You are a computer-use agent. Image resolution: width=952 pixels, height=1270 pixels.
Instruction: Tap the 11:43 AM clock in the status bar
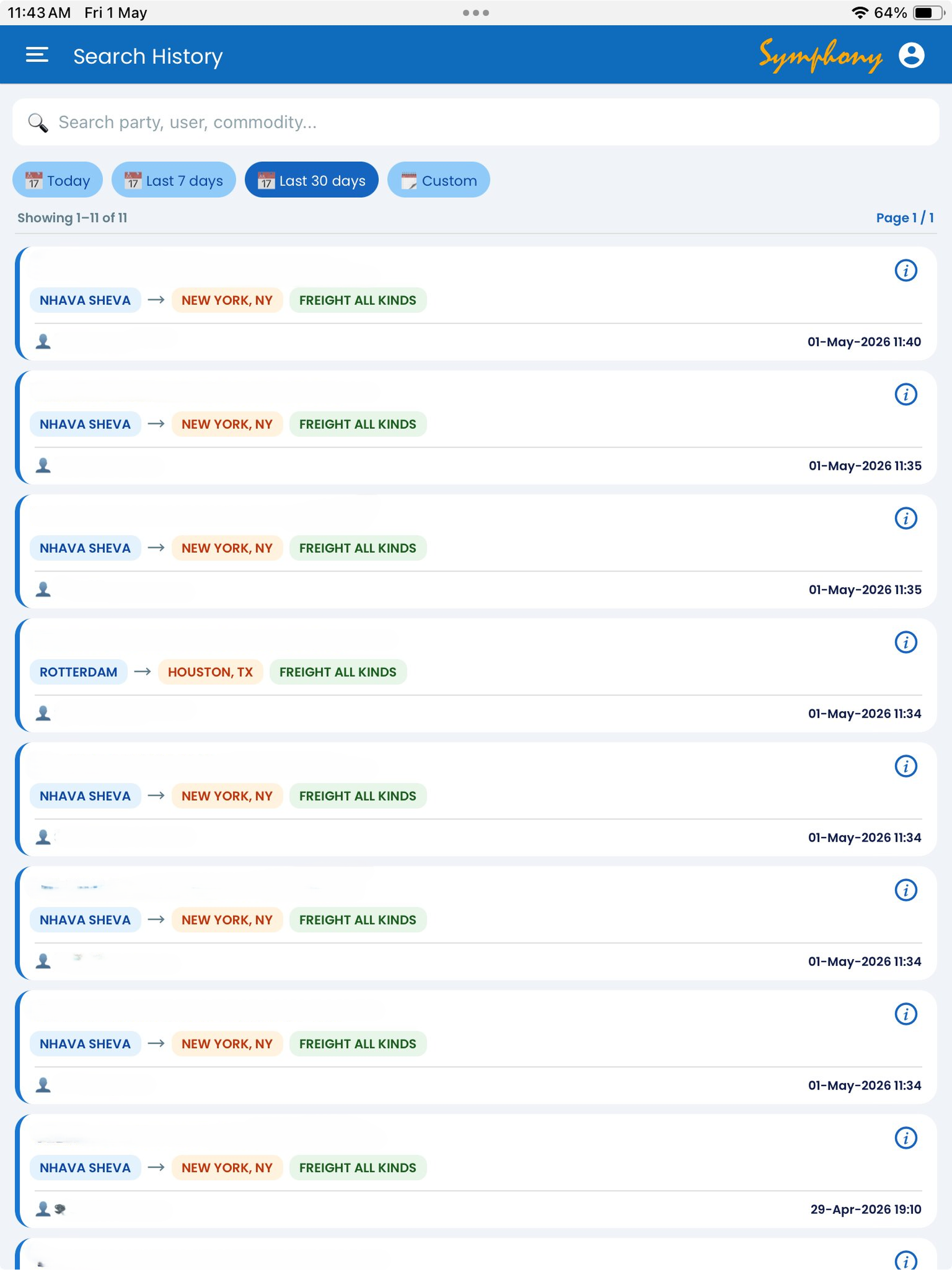click(x=39, y=13)
